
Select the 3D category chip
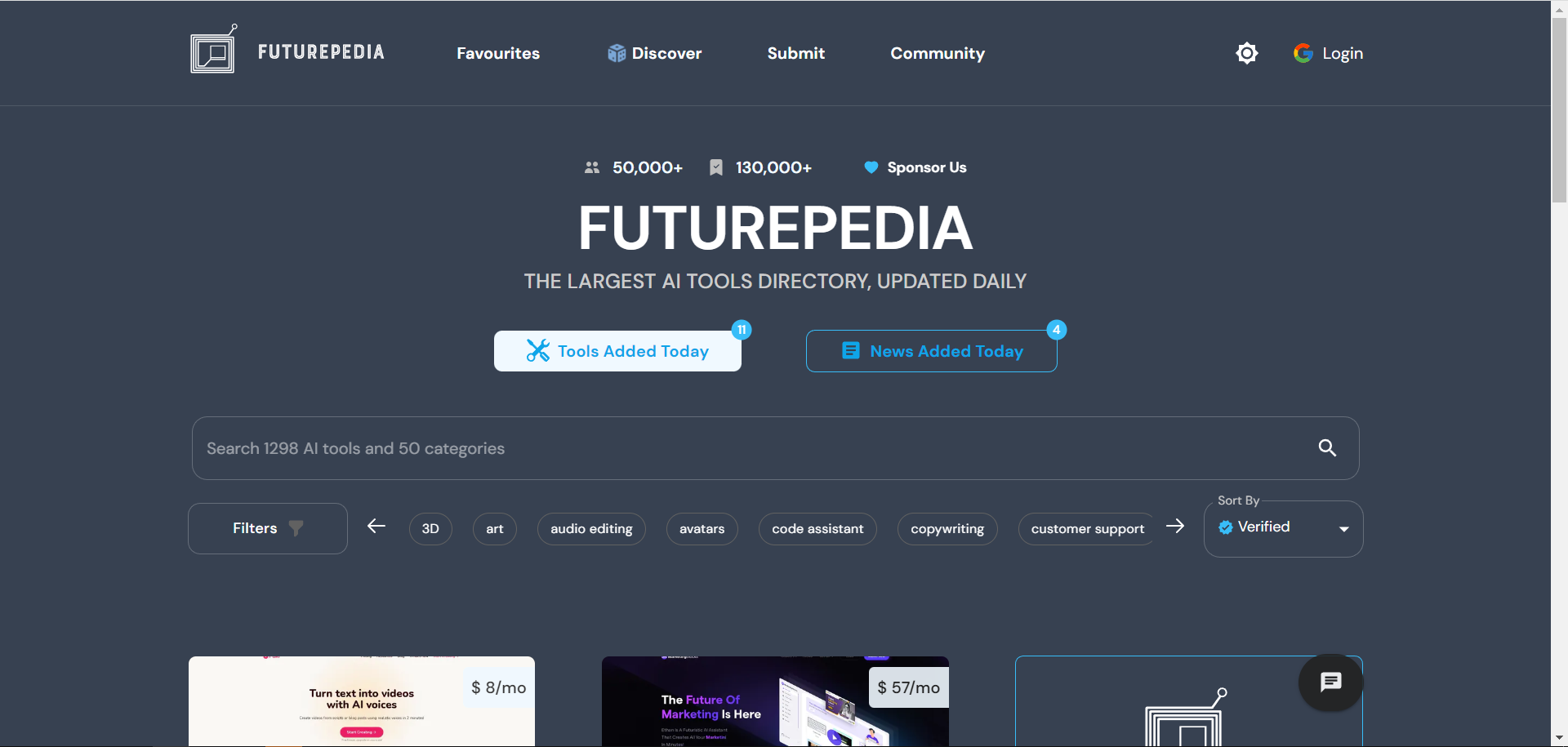point(430,529)
